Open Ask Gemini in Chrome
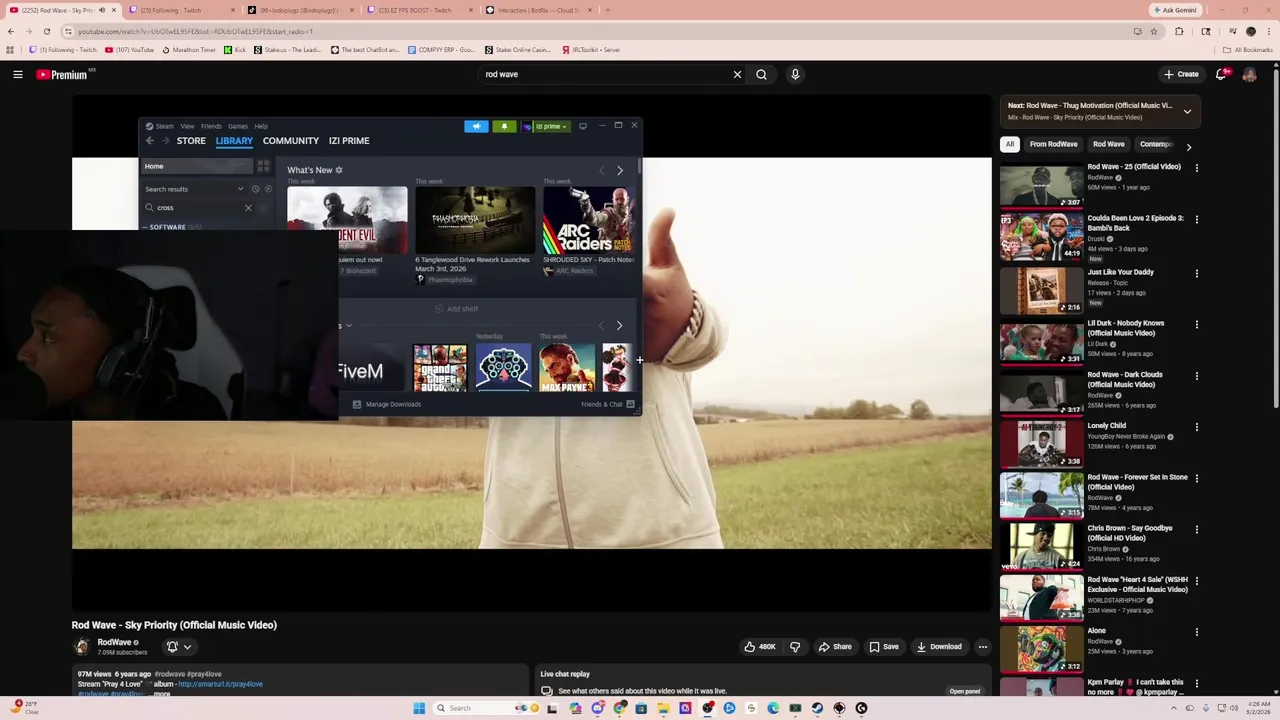Image resolution: width=1280 pixels, height=720 pixels. coord(1174,10)
